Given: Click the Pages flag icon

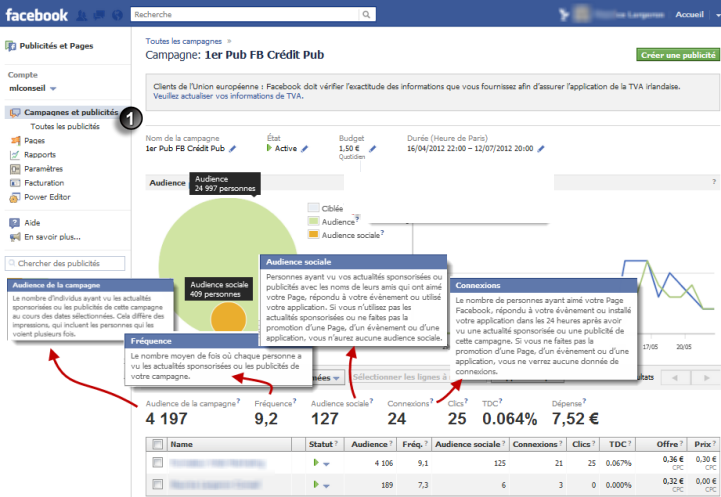Looking at the screenshot, I should [x=15, y=141].
